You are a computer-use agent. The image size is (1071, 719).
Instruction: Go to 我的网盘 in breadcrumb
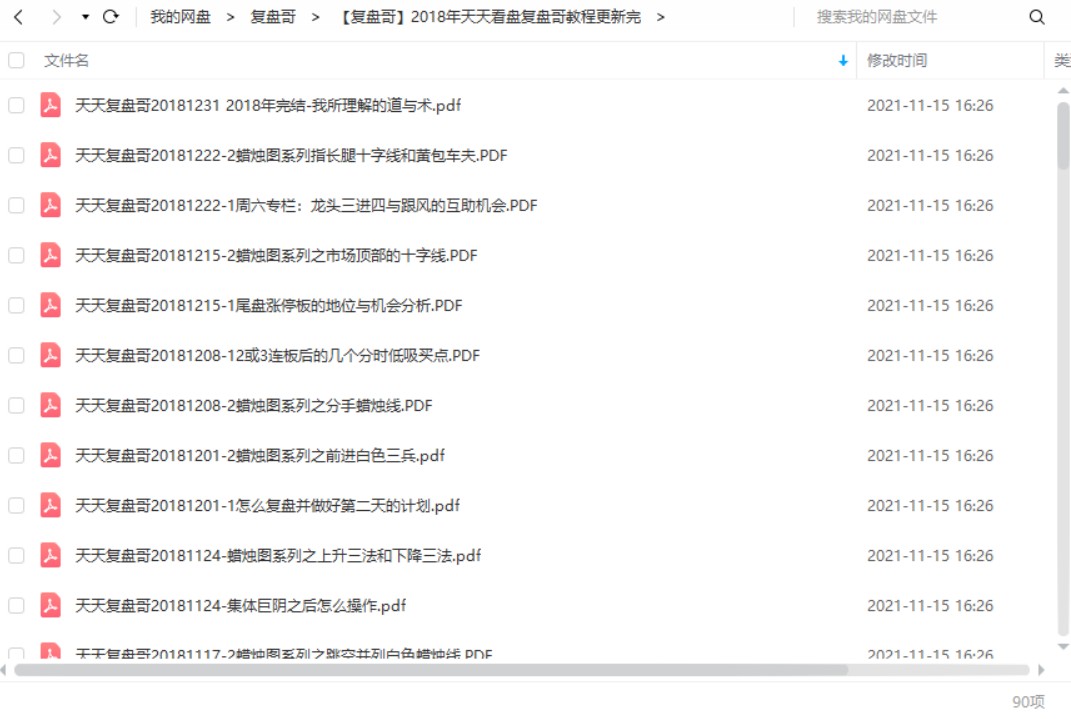[180, 17]
